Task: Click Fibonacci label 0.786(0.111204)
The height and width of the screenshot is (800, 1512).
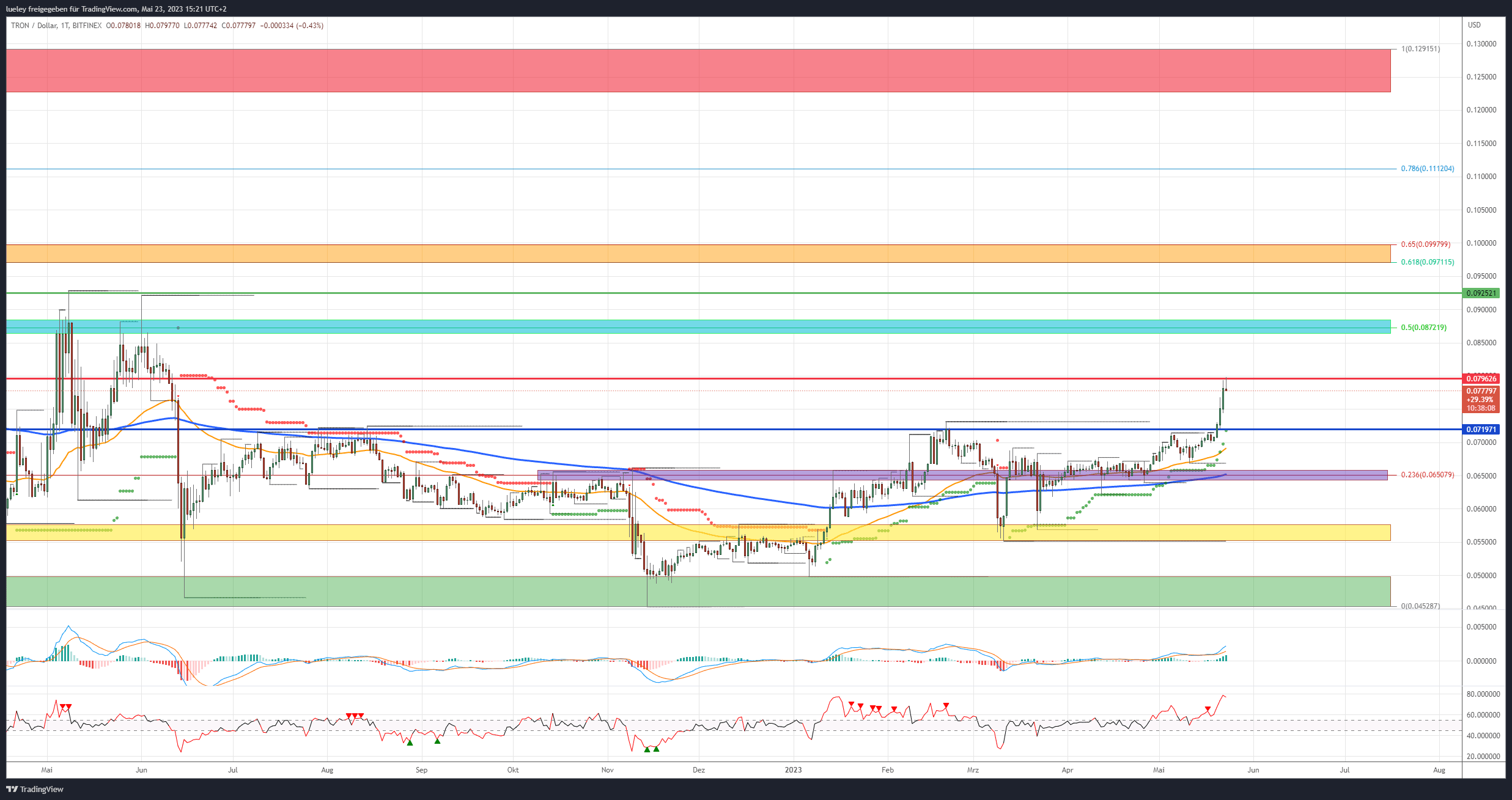Action: 1428,169
